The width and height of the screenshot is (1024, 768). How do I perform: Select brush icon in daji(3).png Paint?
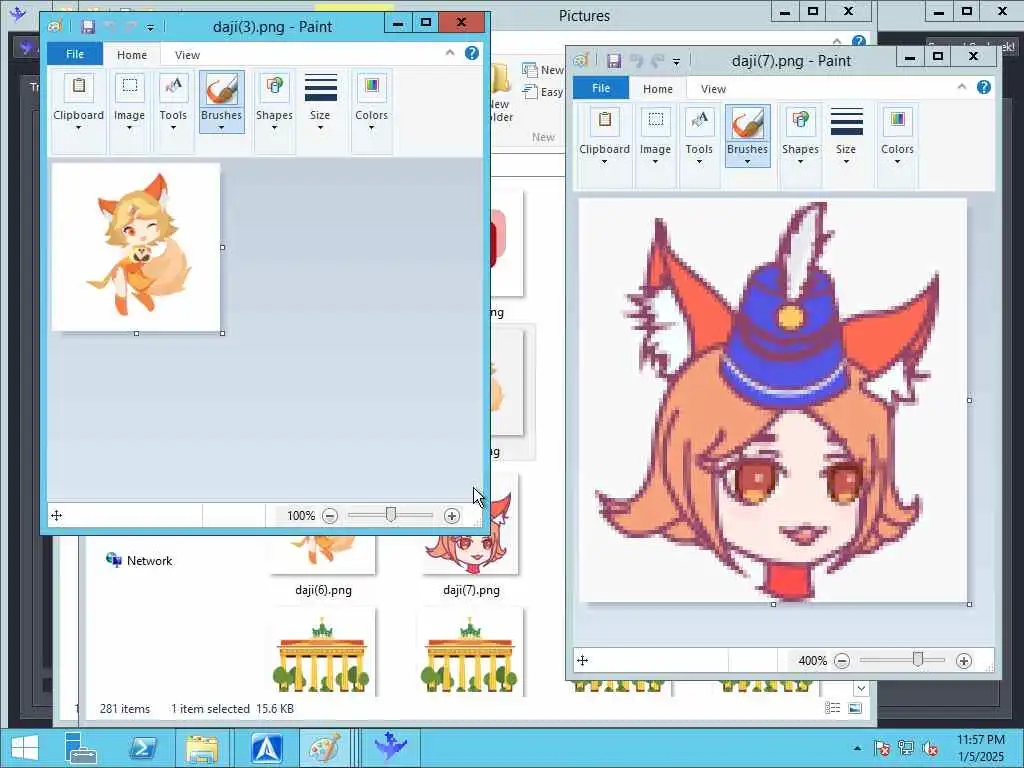point(221,89)
